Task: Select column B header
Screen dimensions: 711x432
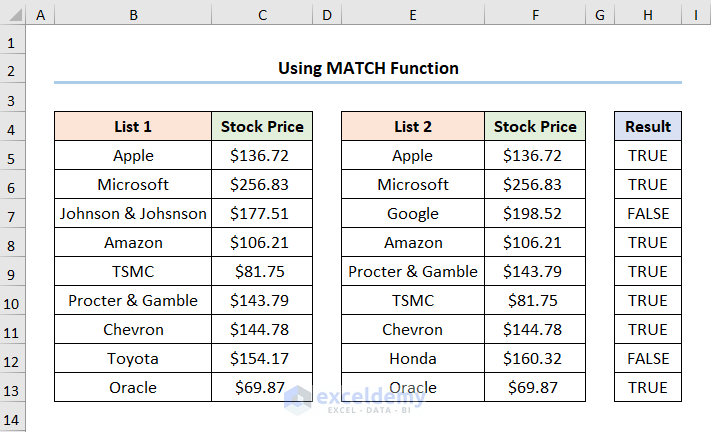Action: (133, 16)
